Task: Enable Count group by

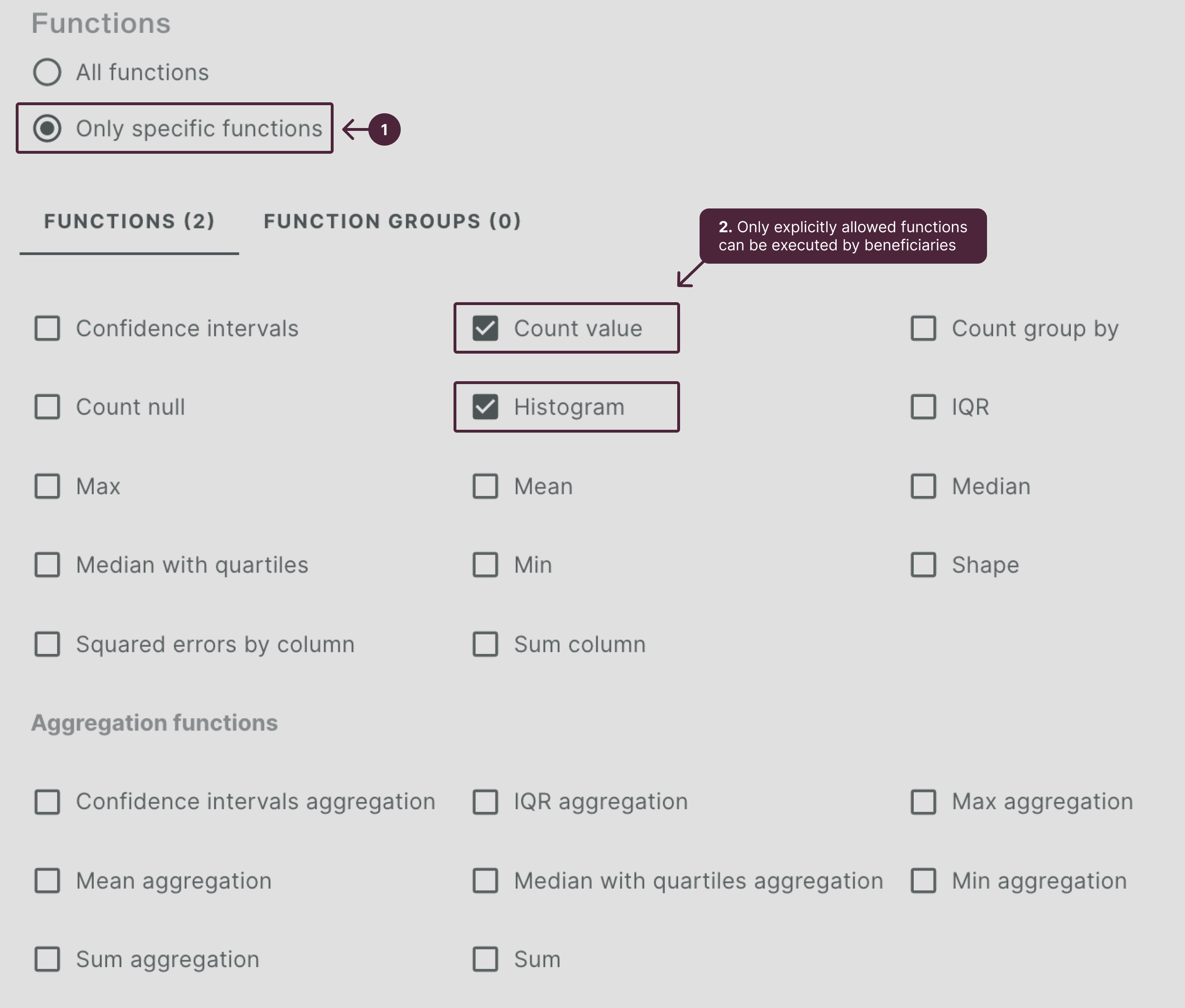Action: pos(923,328)
